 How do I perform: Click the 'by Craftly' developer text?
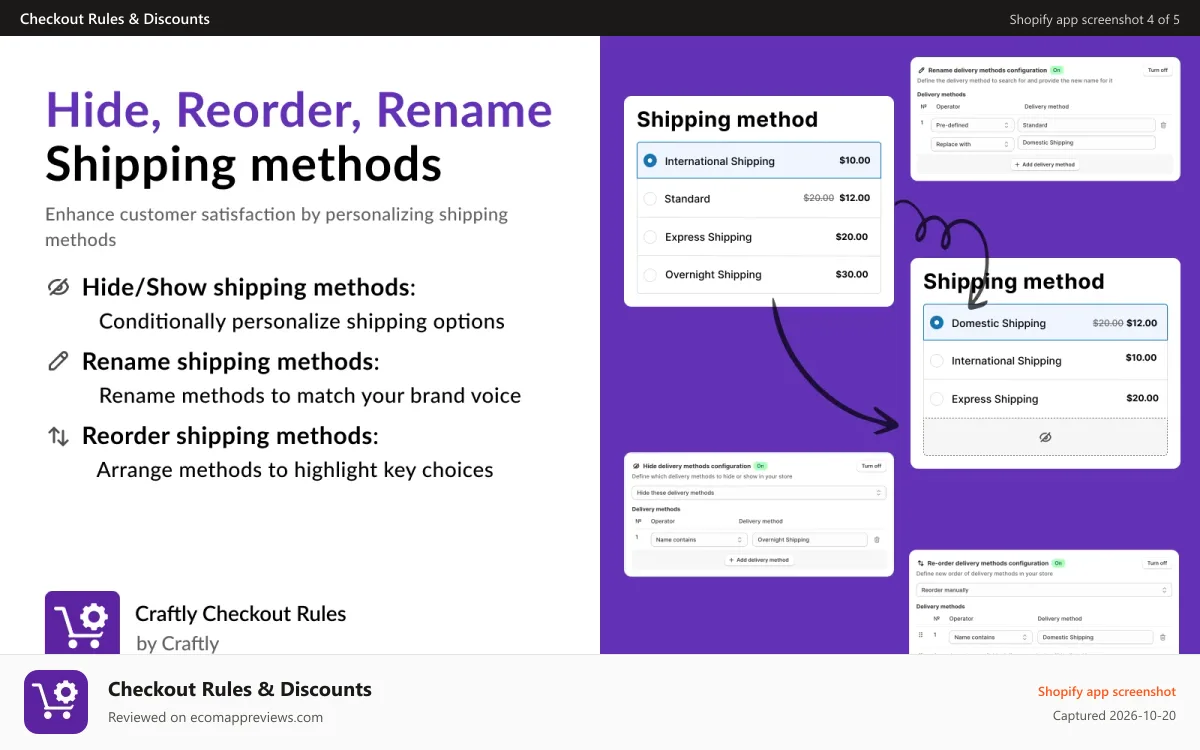coord(178,643)
